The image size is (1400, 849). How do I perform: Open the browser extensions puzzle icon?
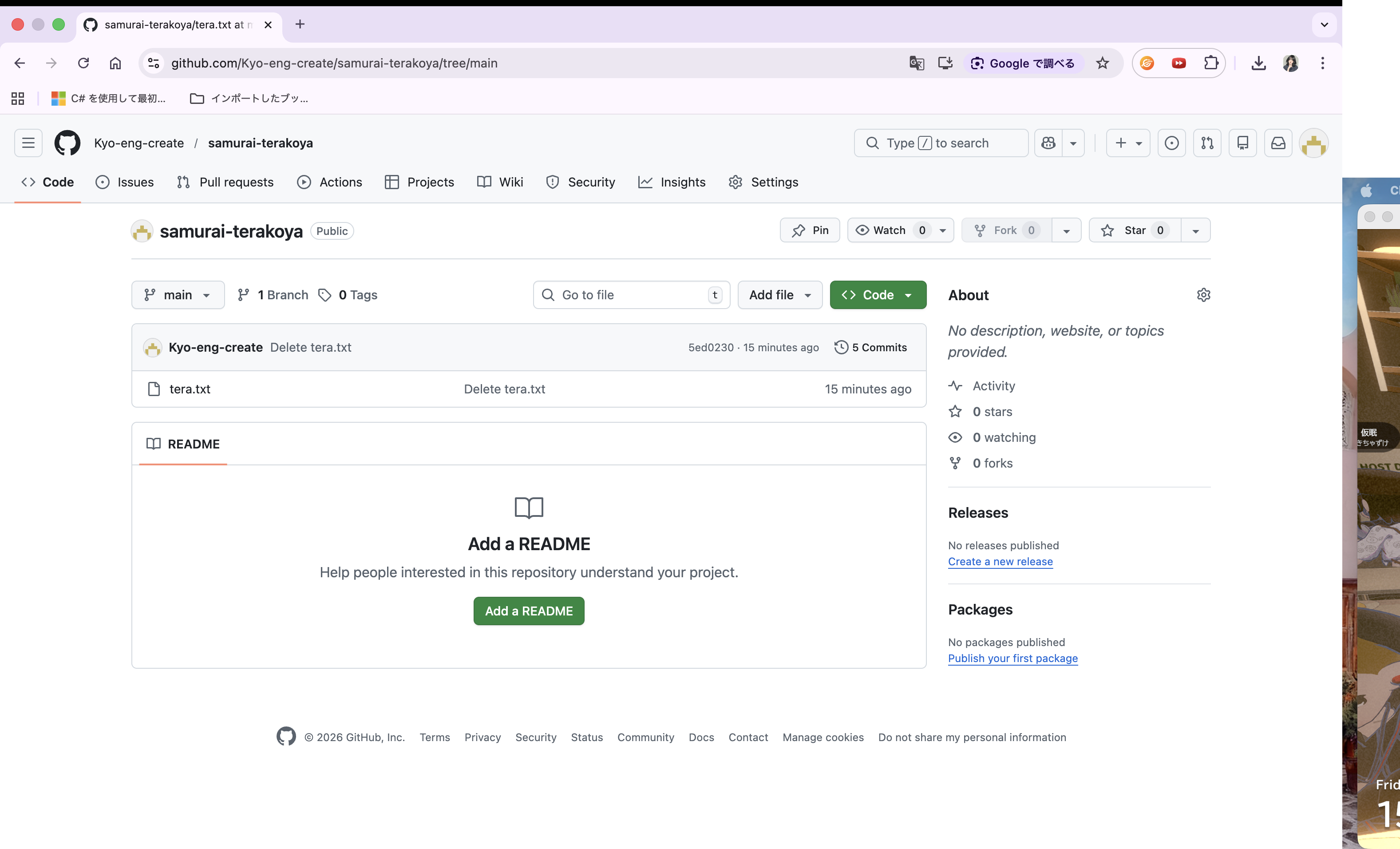click(1211, 63)
